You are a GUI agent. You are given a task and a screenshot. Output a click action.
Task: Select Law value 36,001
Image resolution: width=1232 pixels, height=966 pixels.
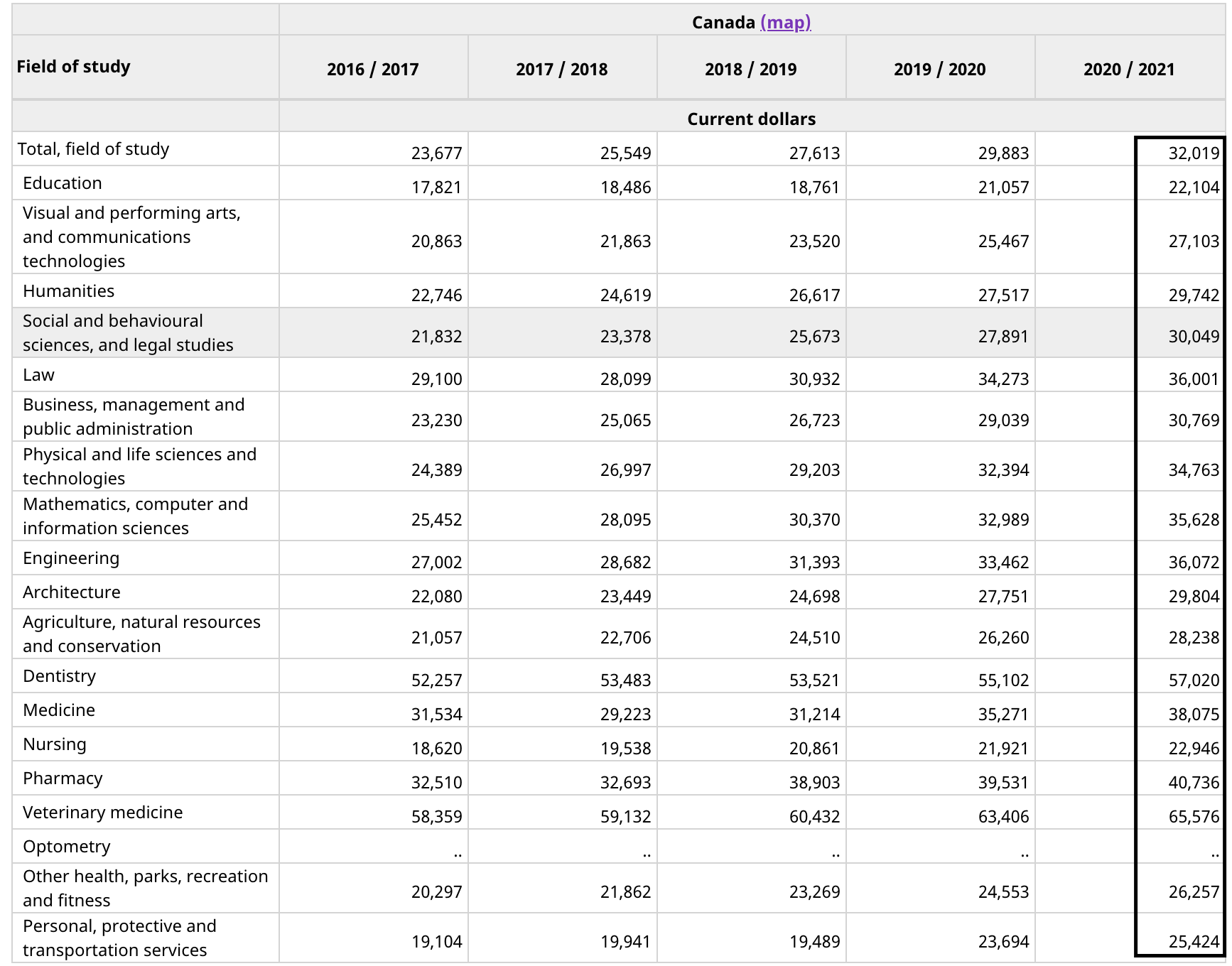click(1194, 379)
